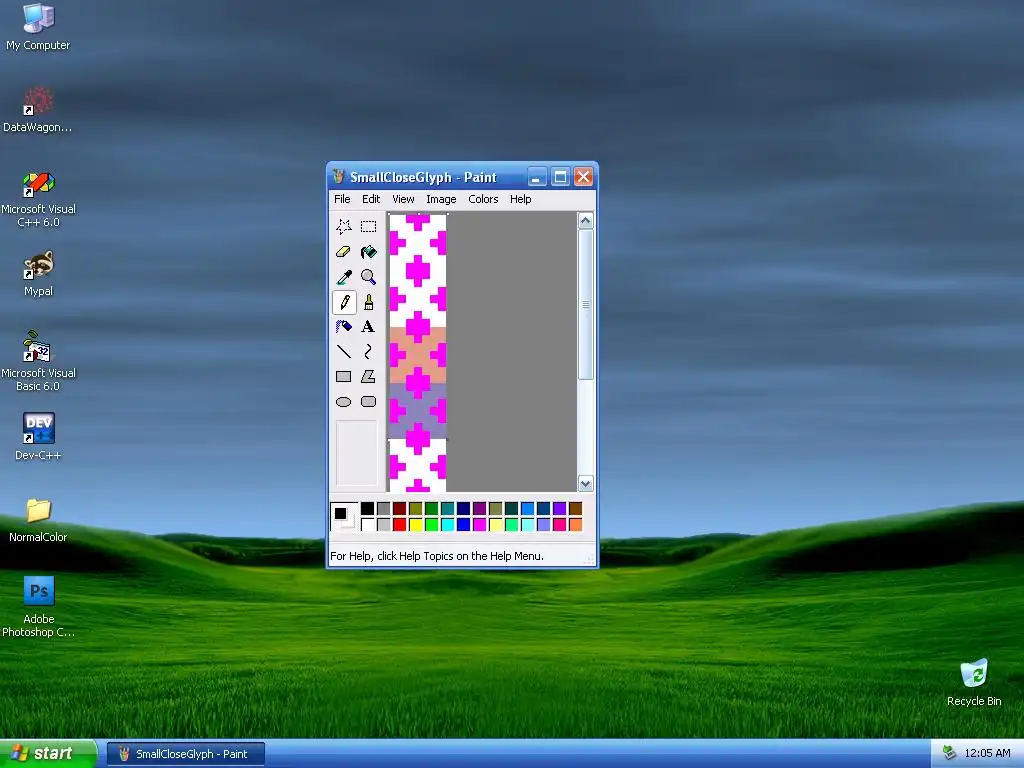The width and height of the screenshot is (1024, 768).
Task: Select the Free-Form Select tool
Action: [x=344, y=227]
